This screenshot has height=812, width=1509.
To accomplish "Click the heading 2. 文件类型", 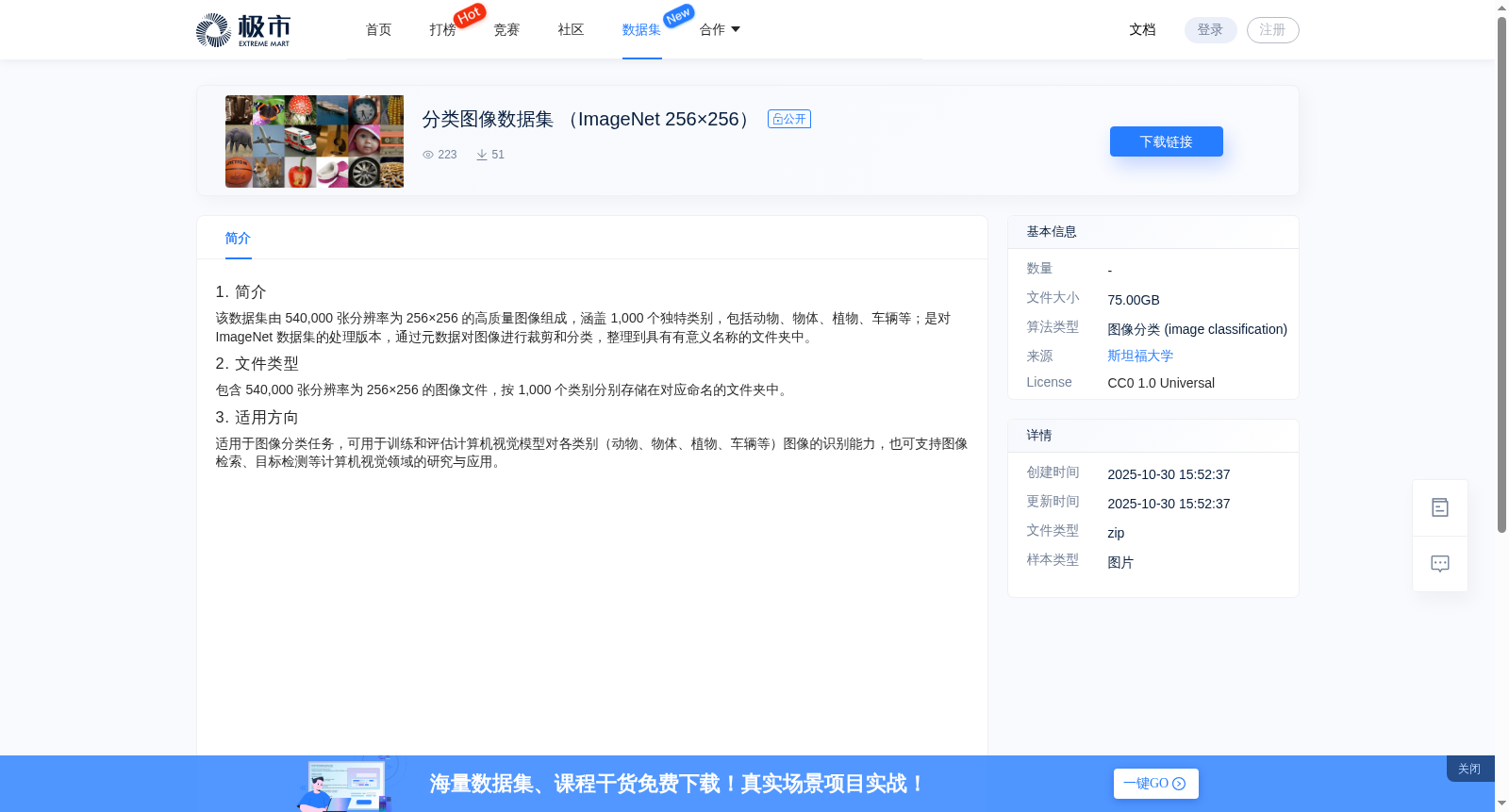I will [x=257, y=364].
